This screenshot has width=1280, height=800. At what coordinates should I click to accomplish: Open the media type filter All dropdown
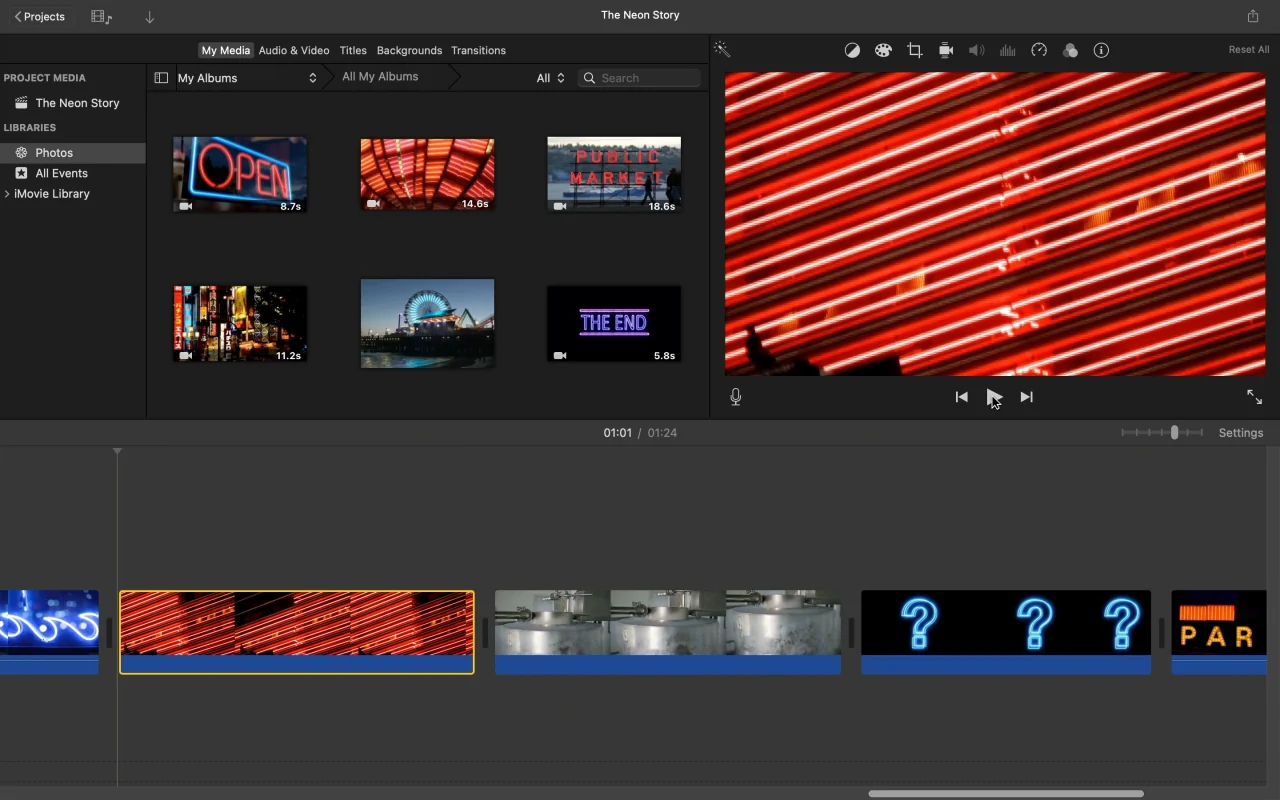[549, 77]
